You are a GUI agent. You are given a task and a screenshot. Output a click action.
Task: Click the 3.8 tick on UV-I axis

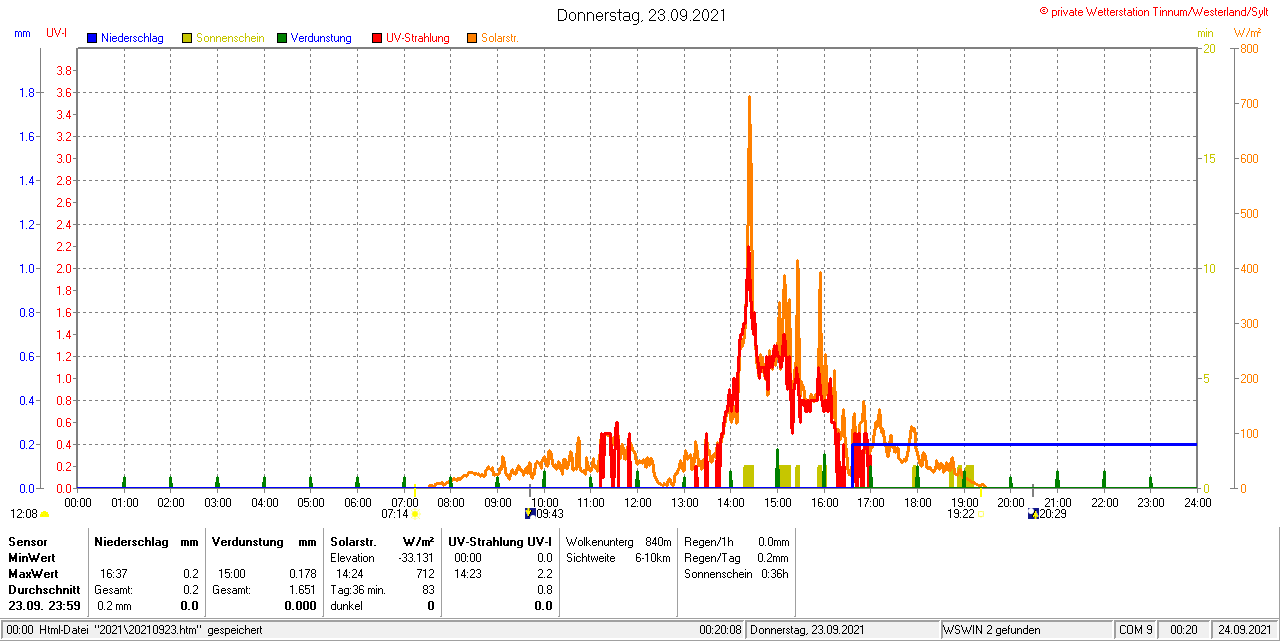pos(63,71)
